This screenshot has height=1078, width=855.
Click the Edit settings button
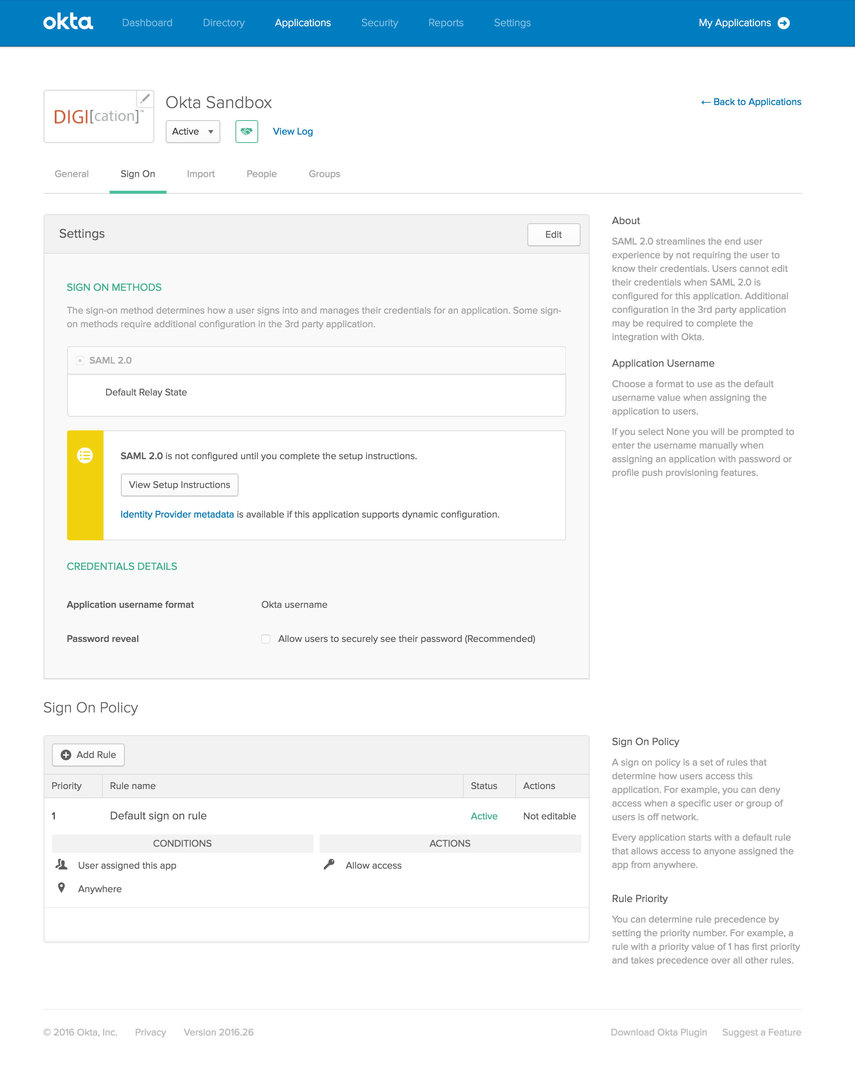[x=553, y=234]
